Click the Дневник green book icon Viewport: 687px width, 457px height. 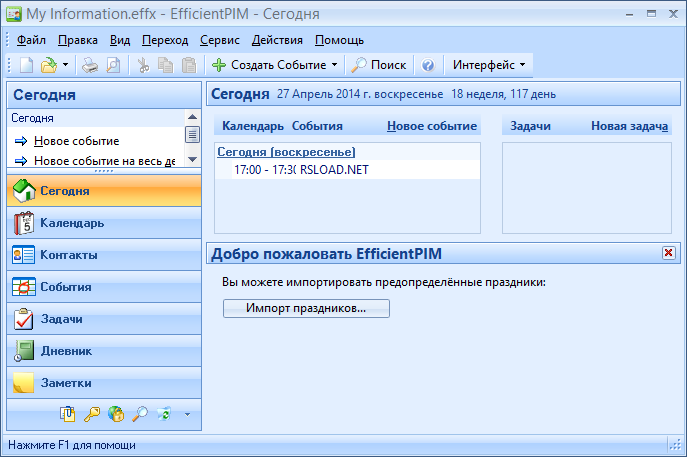pyautogui.click(x=24, y=351)
